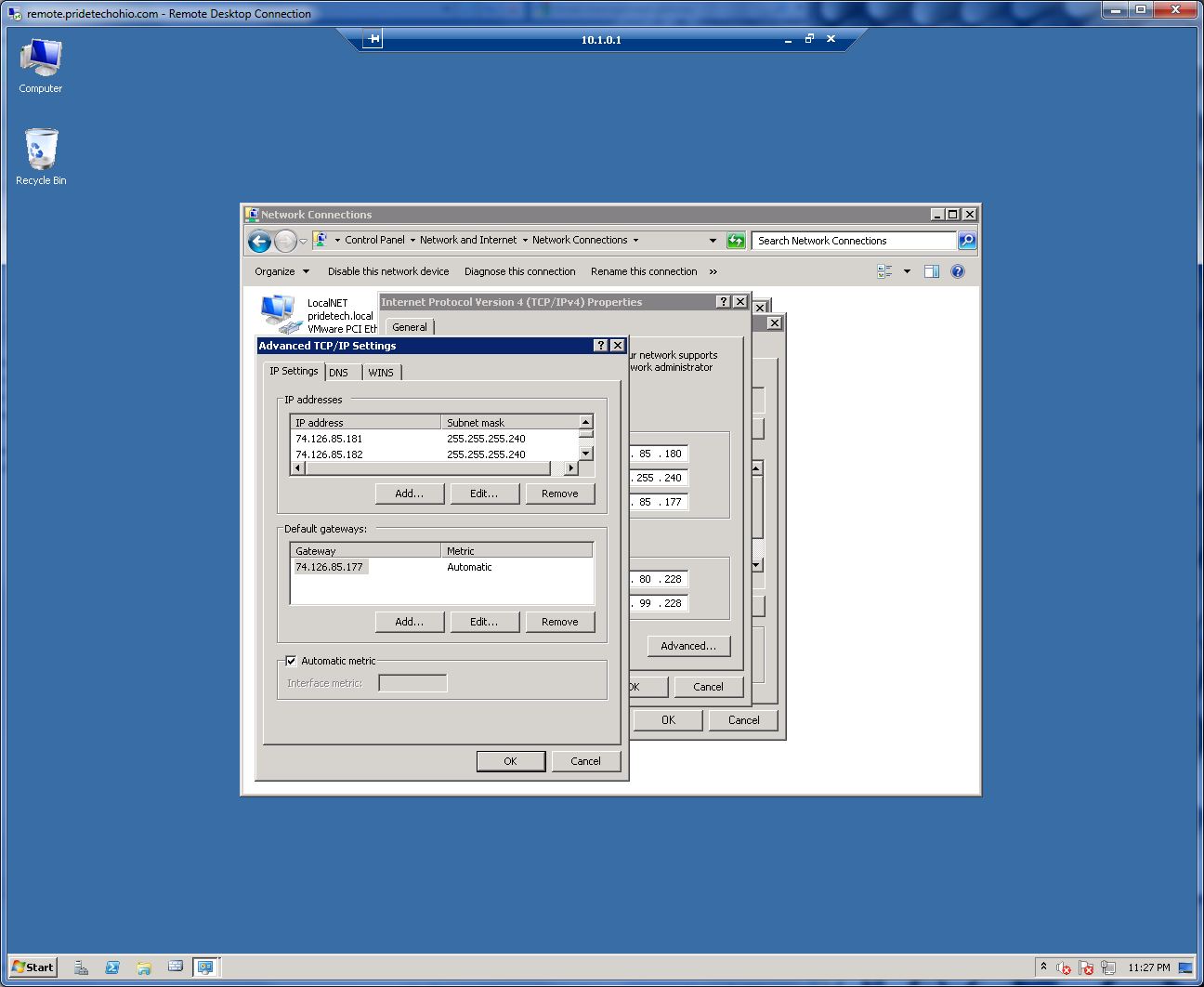Click IP list horizontal scroll right arrow
Viewport: 1204px width, 987px height.
[570, 468]
